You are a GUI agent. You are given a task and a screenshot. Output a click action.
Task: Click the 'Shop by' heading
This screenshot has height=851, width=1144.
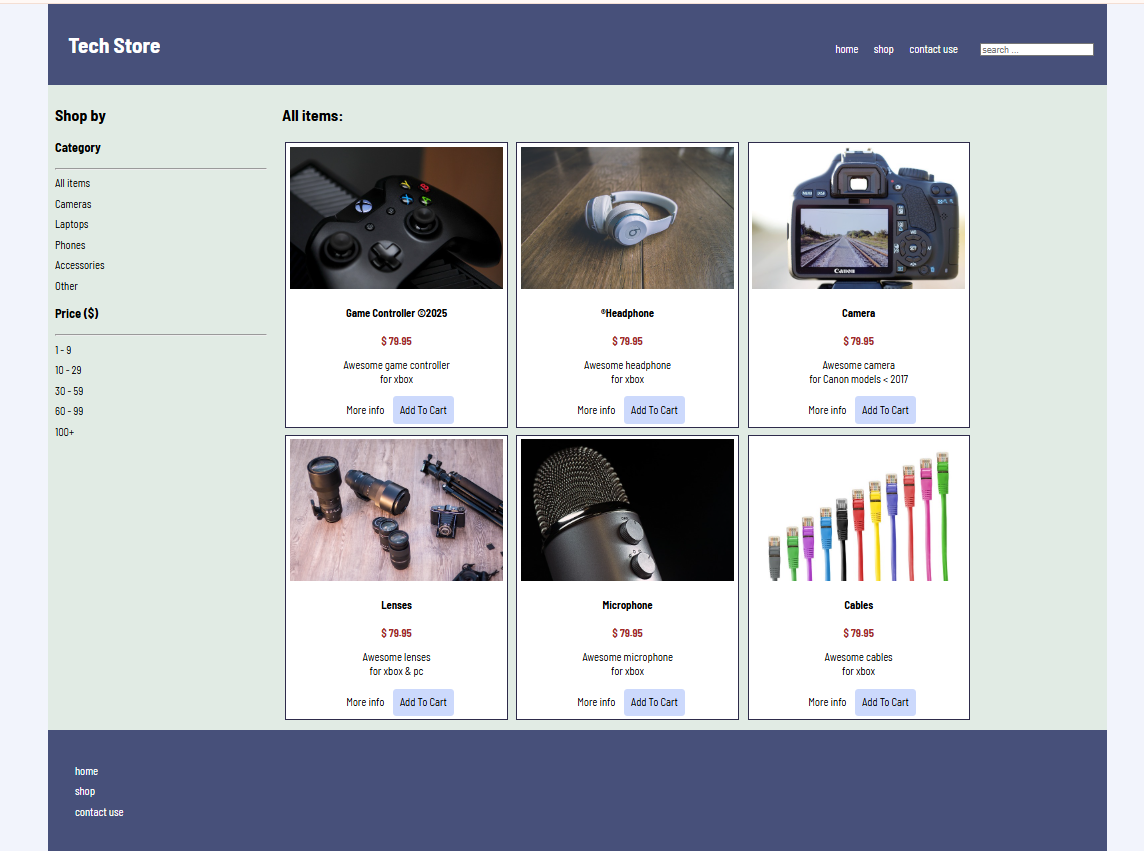point(80,116)
